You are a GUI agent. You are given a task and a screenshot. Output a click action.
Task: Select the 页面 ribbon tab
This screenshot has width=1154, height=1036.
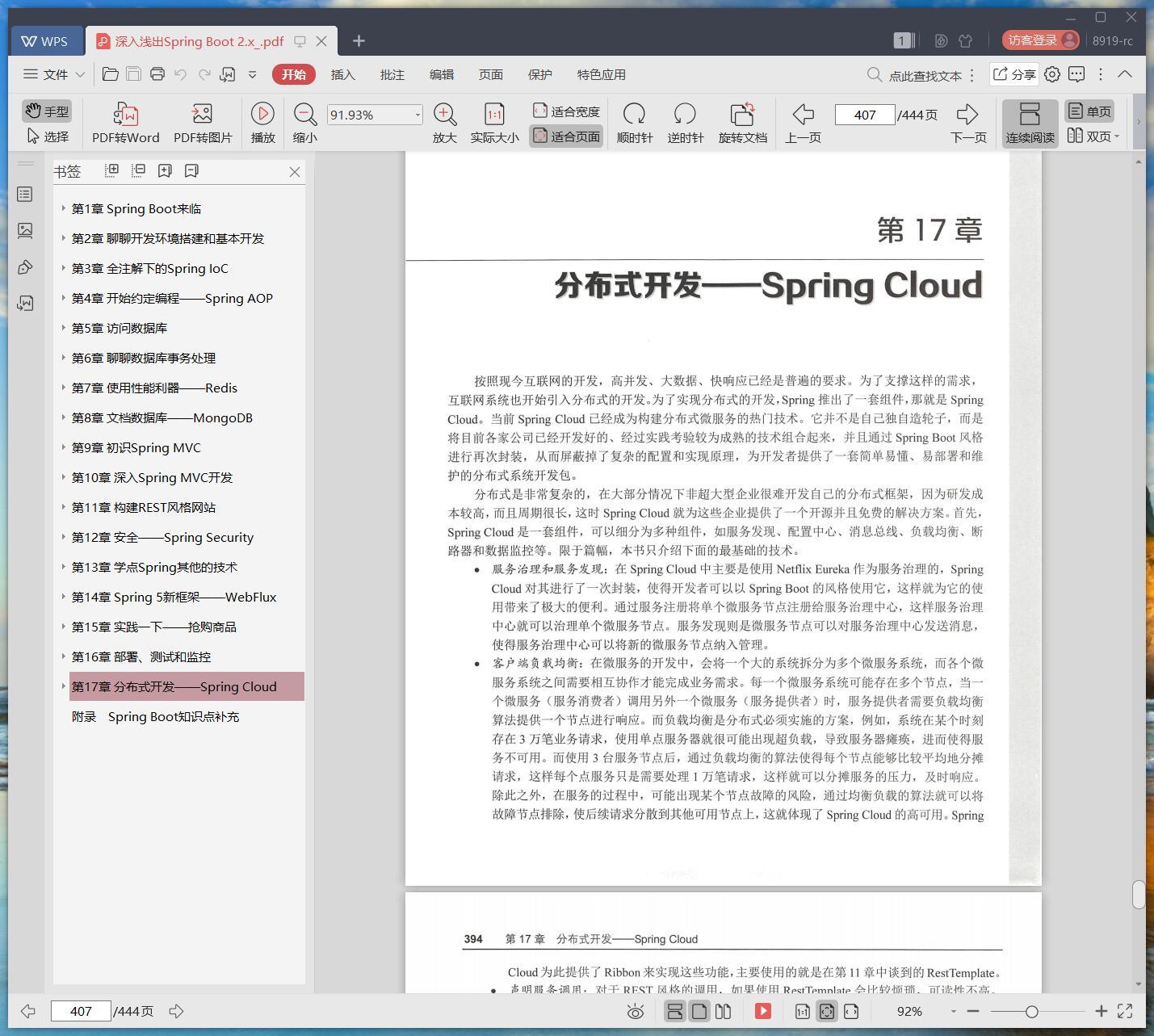coord(490,74)
